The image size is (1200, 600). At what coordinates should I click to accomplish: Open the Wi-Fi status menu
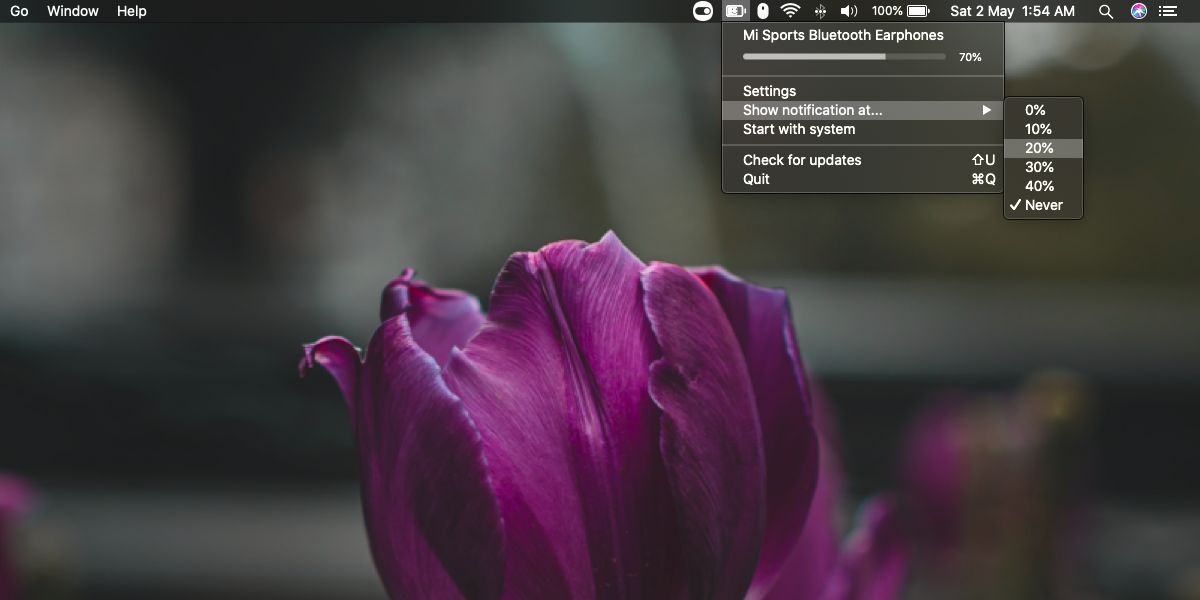tap(791, 11)
